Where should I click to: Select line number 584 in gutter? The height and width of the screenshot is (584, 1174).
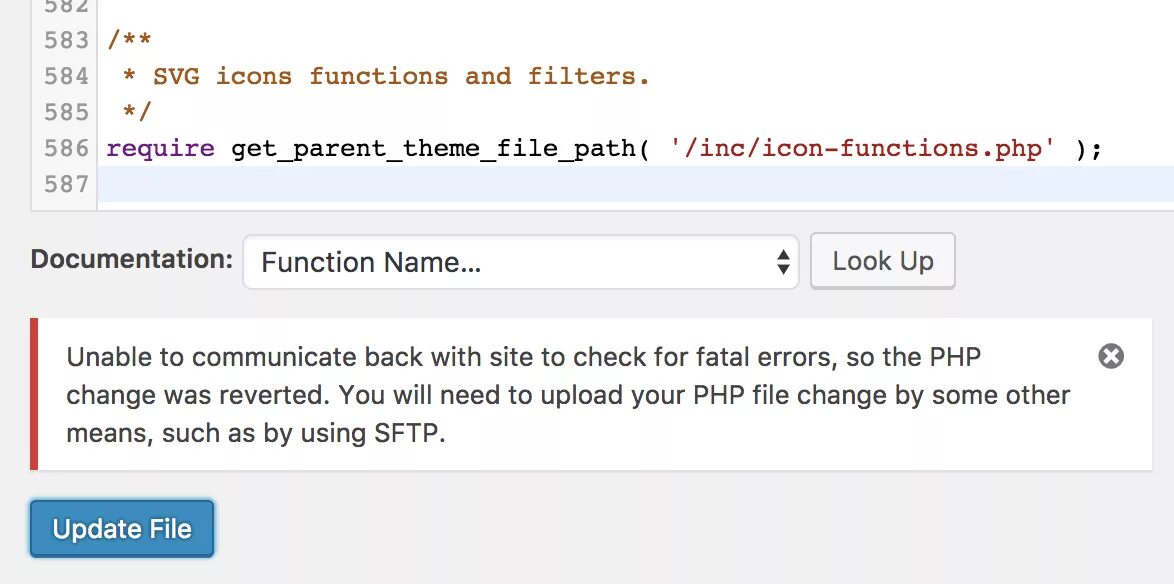coord(66,76)
